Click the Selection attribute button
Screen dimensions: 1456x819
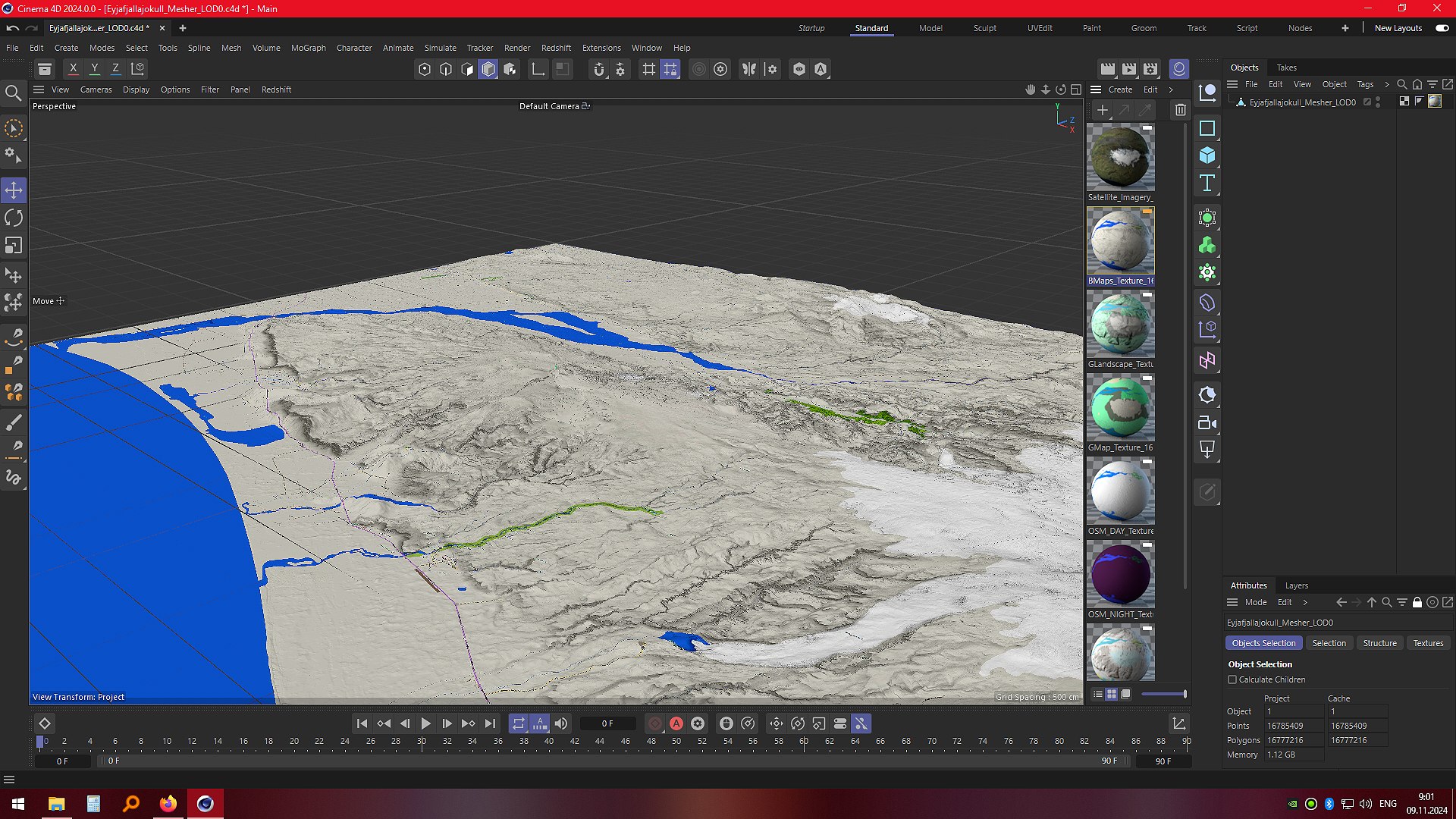[1329, 643]
